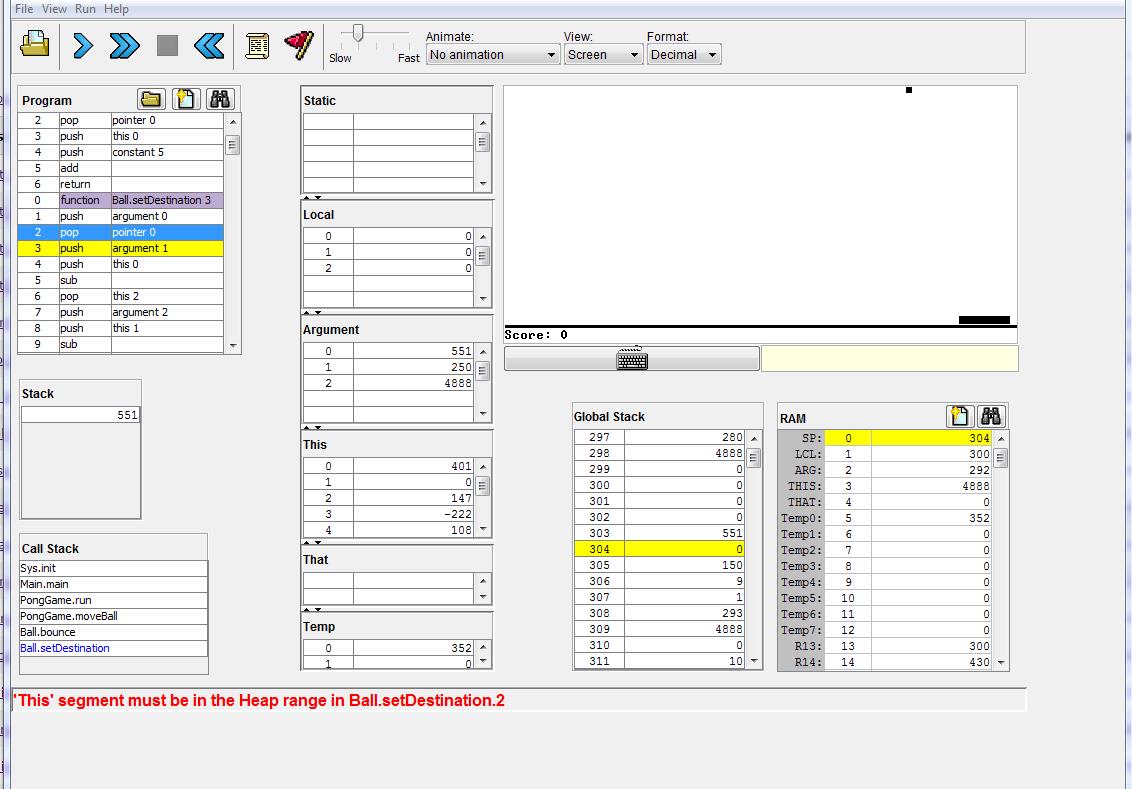Open the Run menu
The width and height of the screenshot is (1132, 789).
[86, 9]
